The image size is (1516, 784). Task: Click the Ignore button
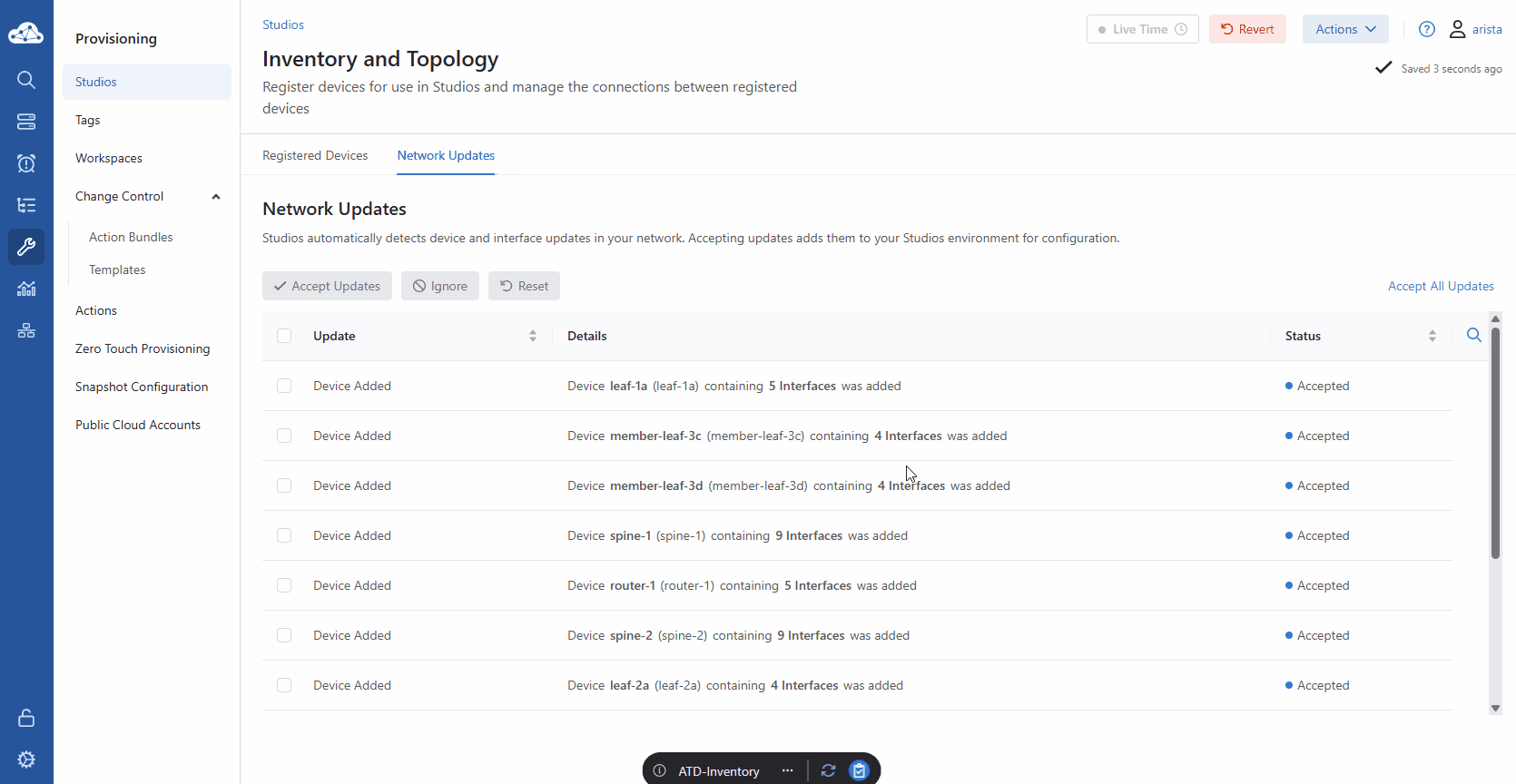pyautogui.click(x=440, y=286)
